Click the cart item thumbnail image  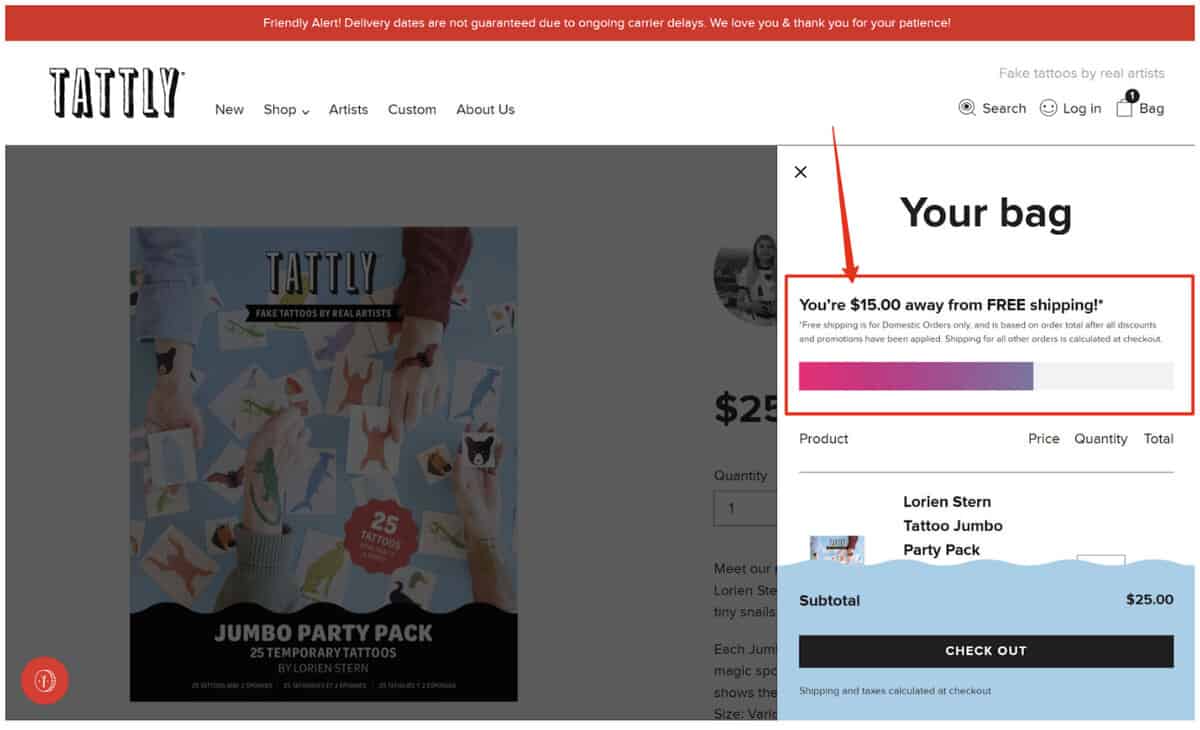pos(837,550)
